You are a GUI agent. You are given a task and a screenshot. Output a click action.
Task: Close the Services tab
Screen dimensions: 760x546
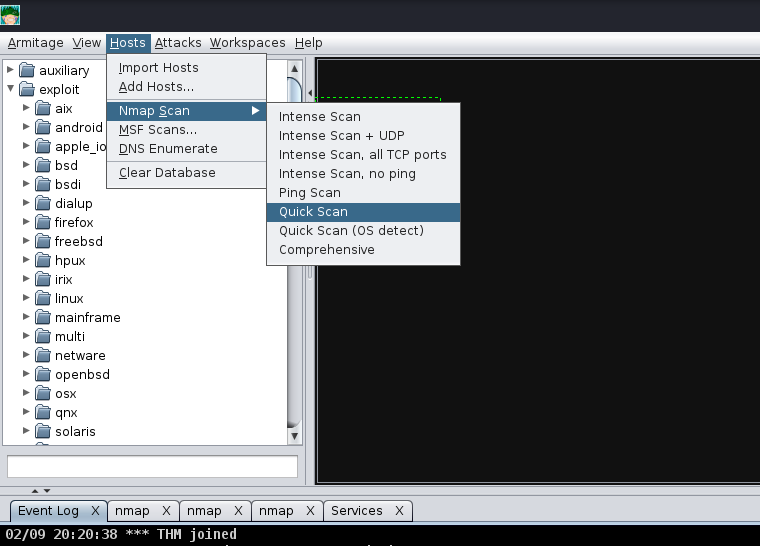(x=399, y=511)
